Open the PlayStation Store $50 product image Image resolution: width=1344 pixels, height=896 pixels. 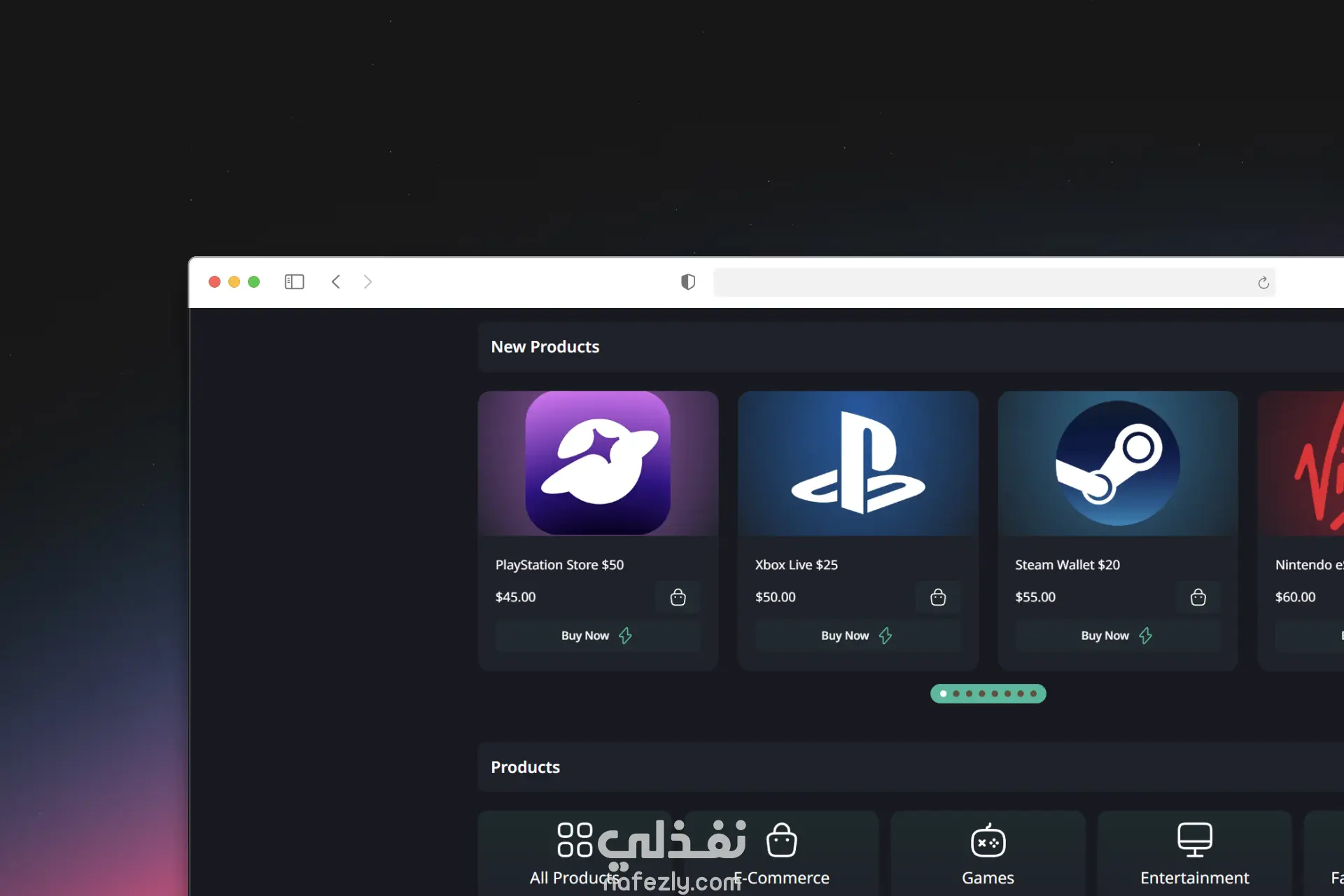click(x=598, y=463)
